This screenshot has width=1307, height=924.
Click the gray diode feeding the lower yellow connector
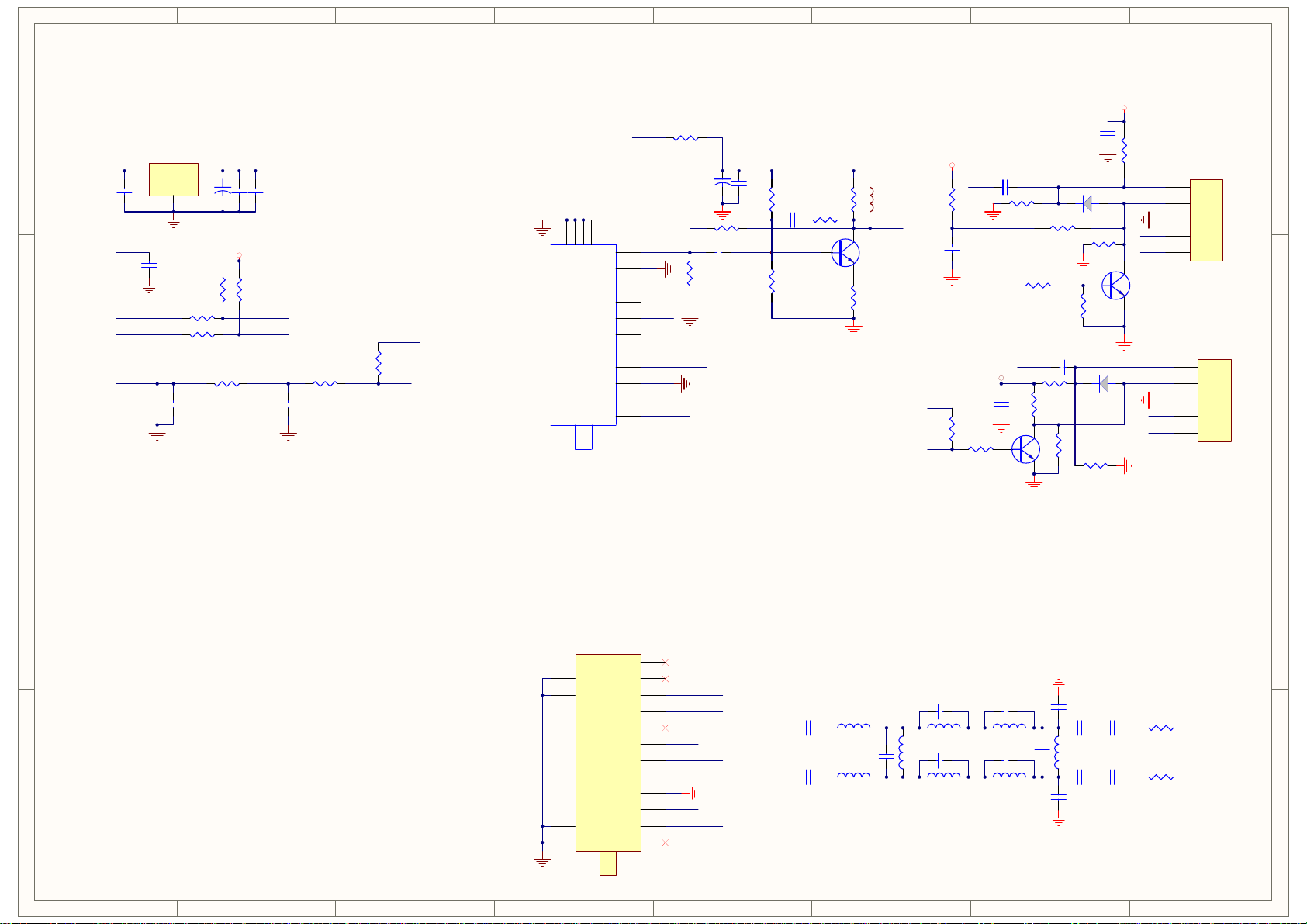tap(1104, 383)
